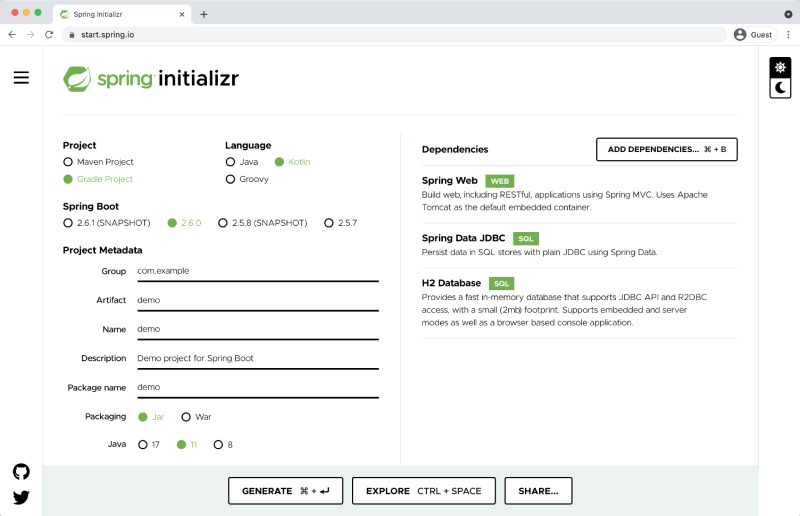Click the Explore button
800x516 pixels.
pyautogui.click(x=423, y=491)
